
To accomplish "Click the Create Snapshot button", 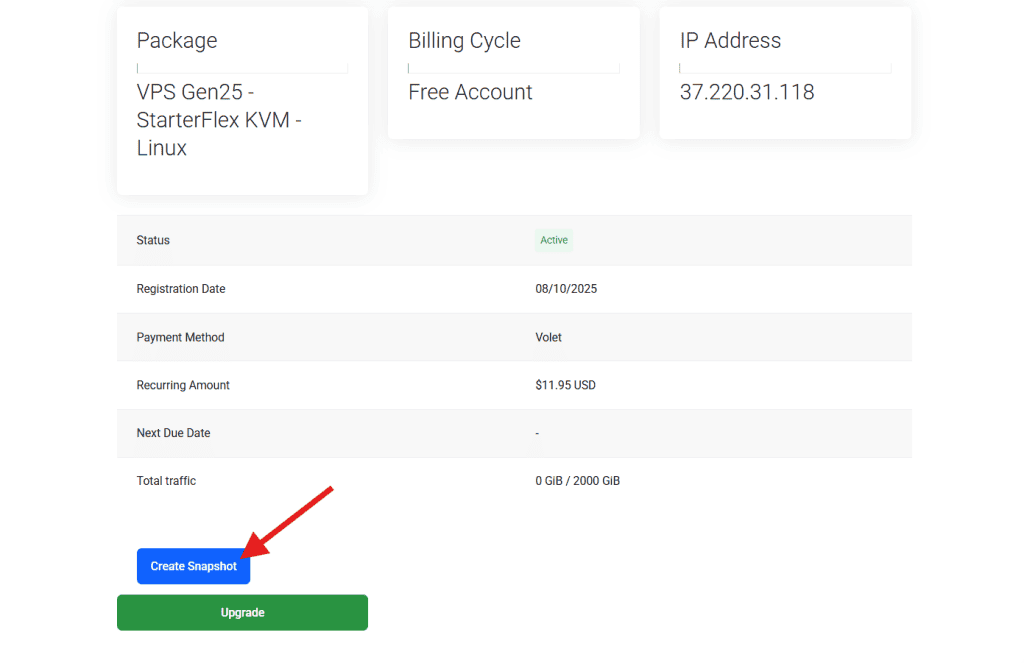I will 193,566.
